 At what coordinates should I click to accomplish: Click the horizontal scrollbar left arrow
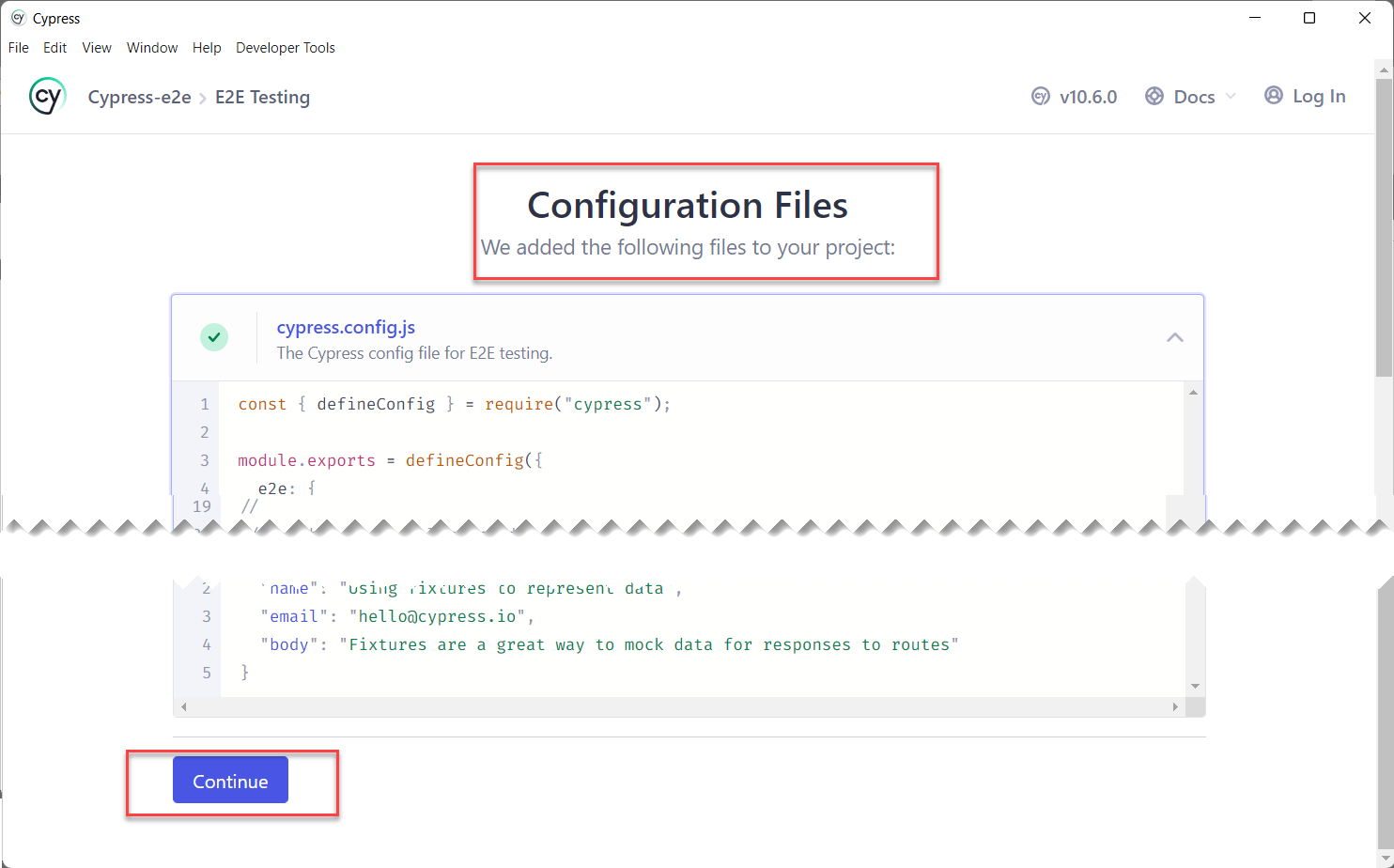(x=184, y=706)
